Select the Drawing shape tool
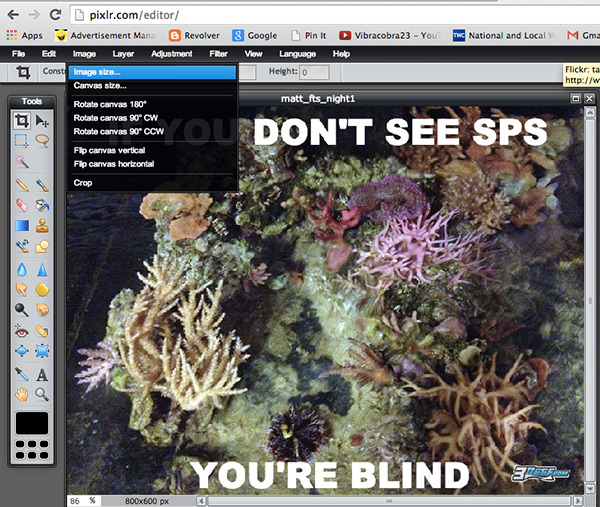Screen dimensions: 600x507 (x=42, y=246)
